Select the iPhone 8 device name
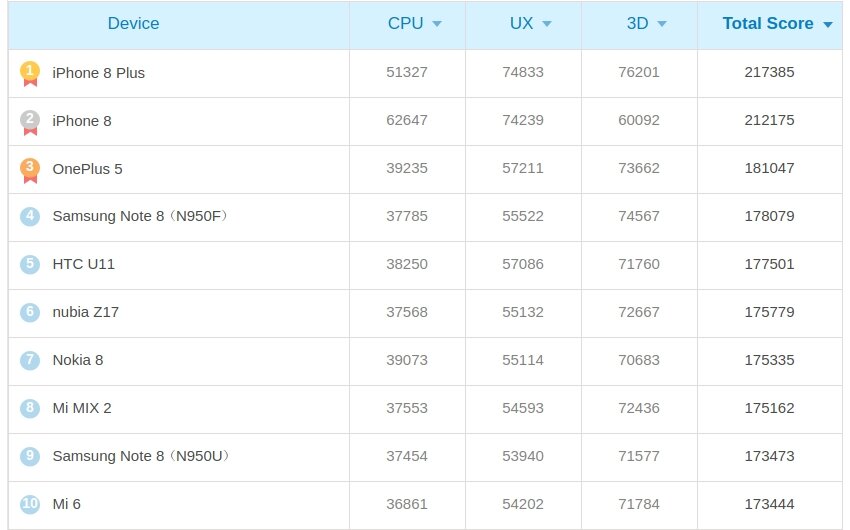850x530 pixels. coord(82,121)
